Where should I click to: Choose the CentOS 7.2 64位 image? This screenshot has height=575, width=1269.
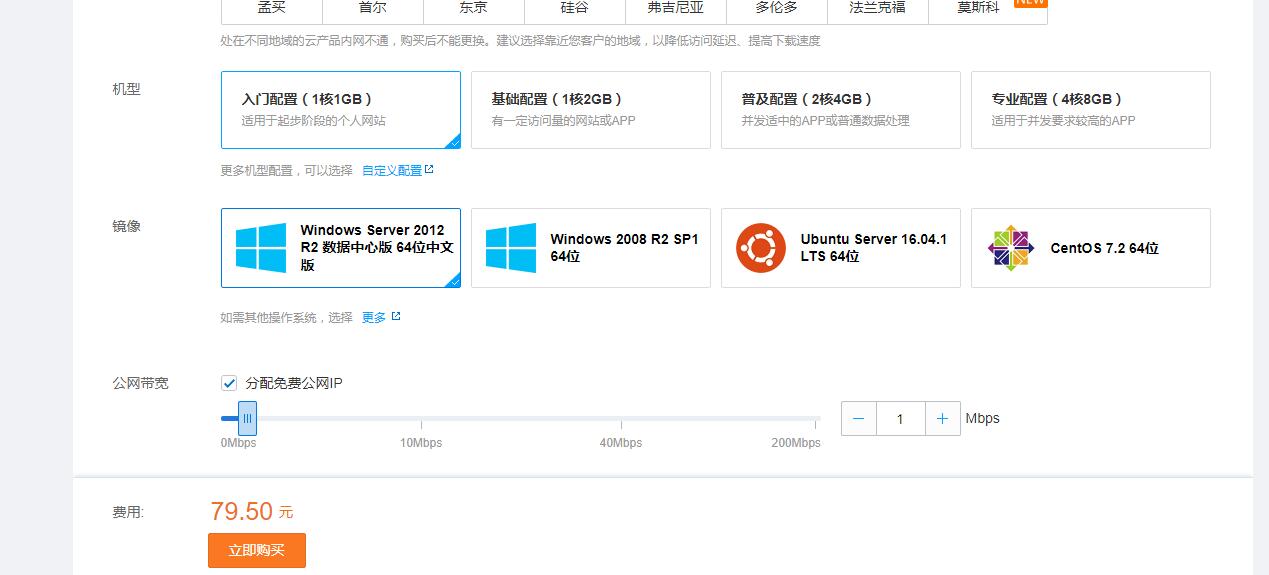tap(1091, 248)
